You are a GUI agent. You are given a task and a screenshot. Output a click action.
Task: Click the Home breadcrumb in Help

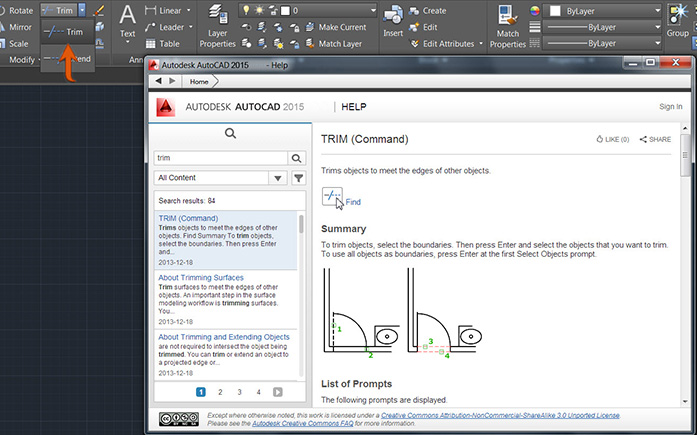[x=199, y=81]
